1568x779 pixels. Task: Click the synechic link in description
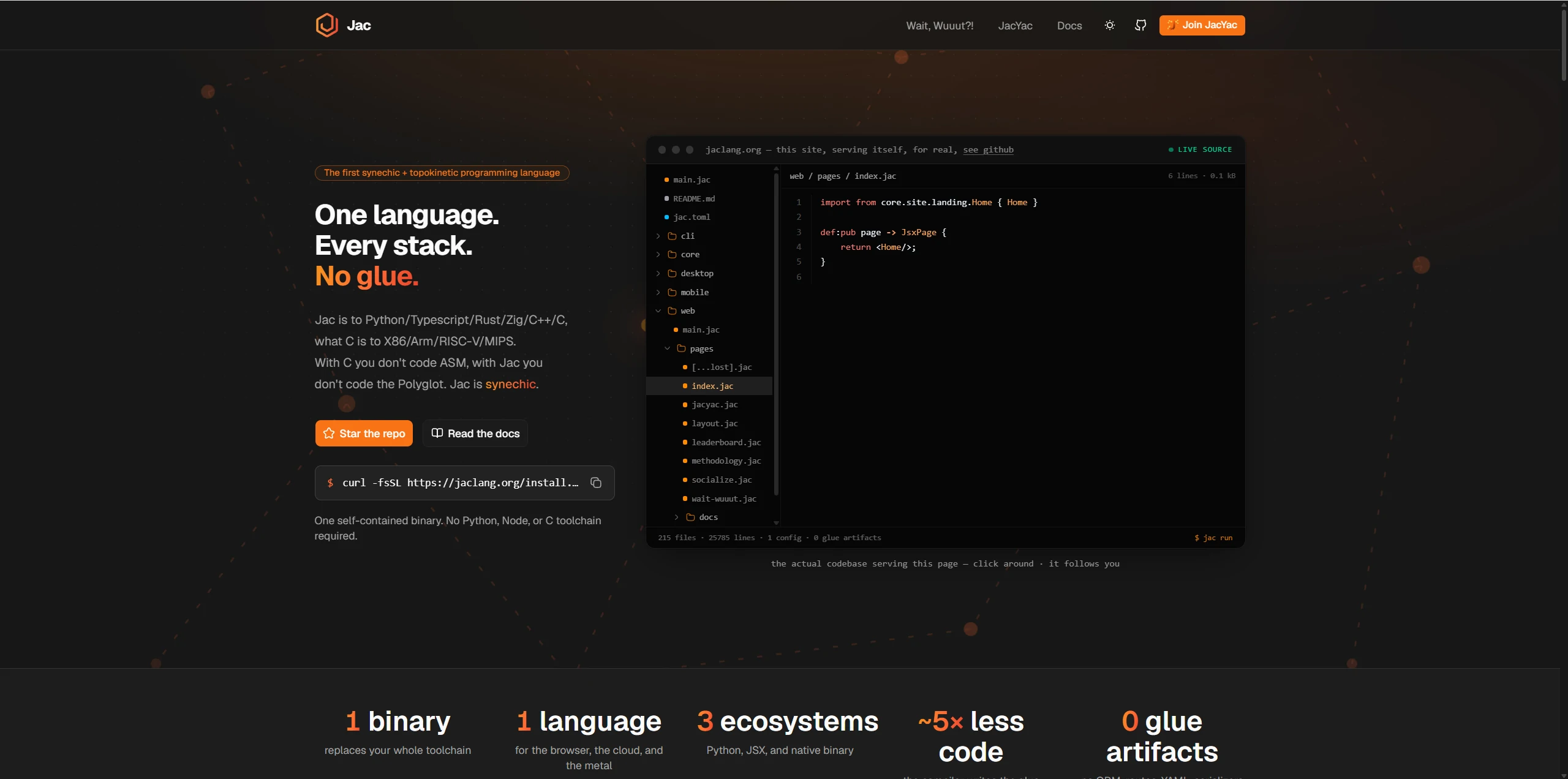tap(510, 384)
